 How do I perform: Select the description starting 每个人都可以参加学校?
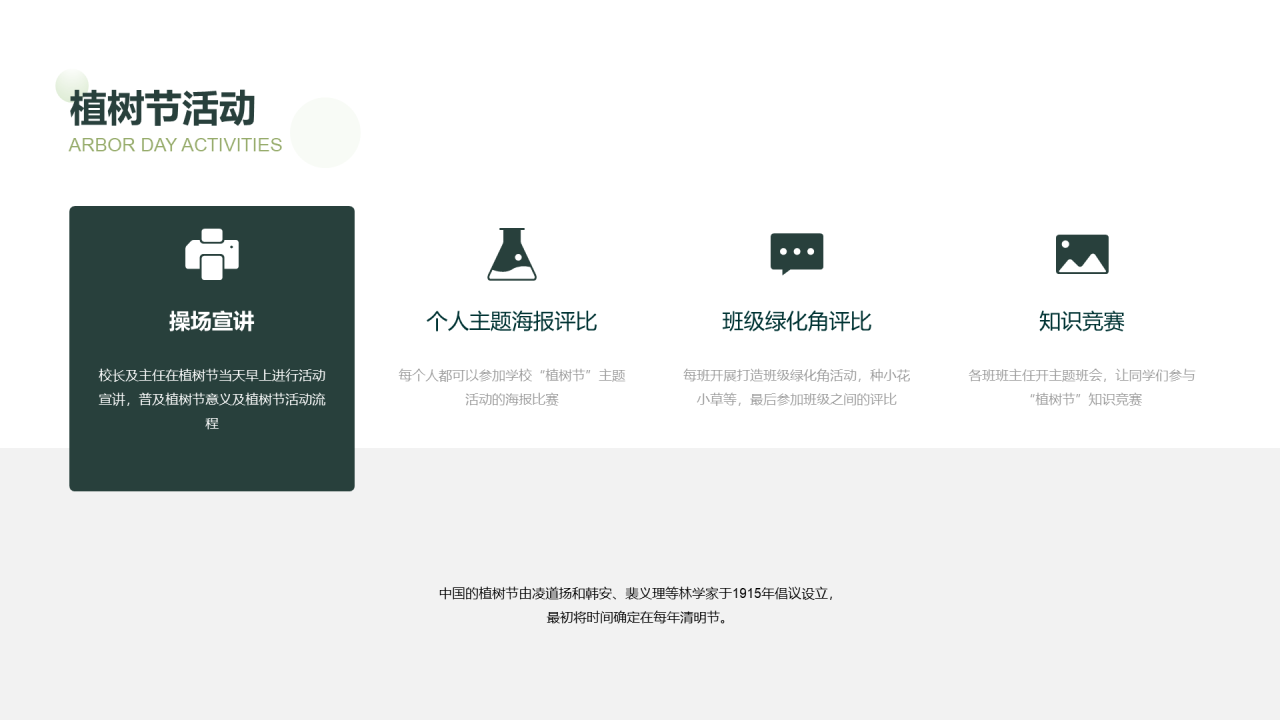(512, 387)
